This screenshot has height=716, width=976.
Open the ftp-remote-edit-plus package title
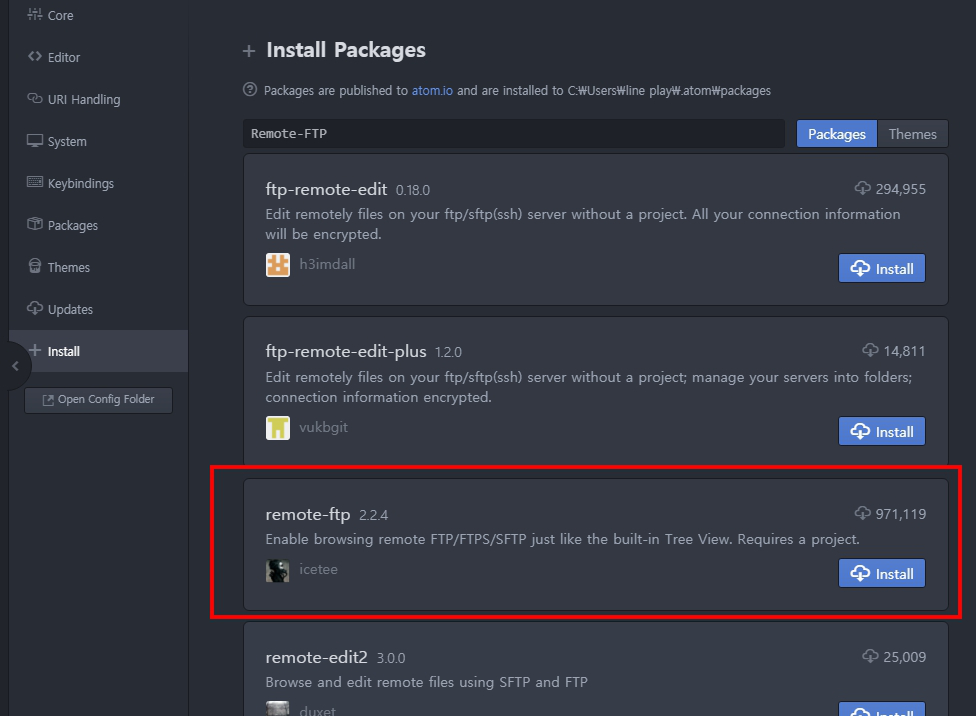coord(345,352)
